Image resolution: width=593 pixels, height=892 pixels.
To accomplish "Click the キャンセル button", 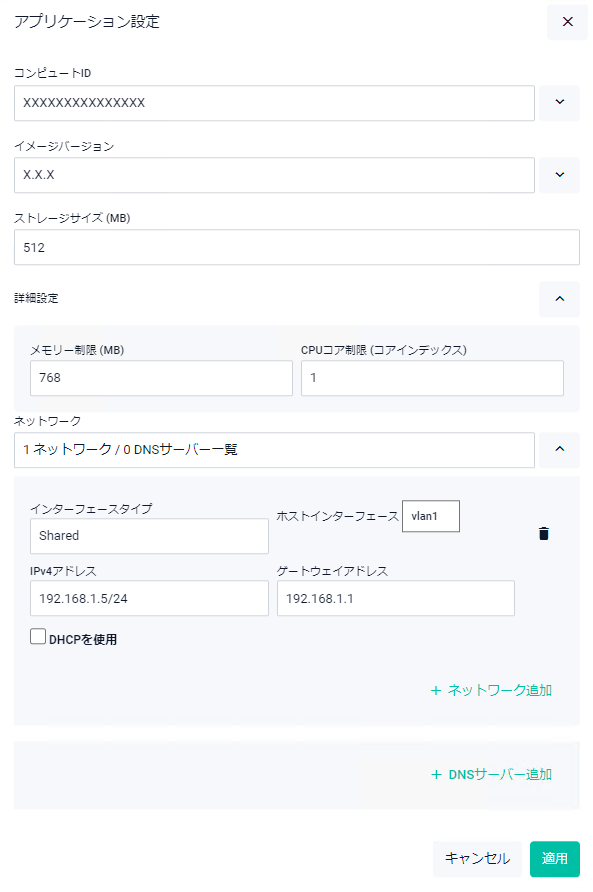I will tap(477, 858).
